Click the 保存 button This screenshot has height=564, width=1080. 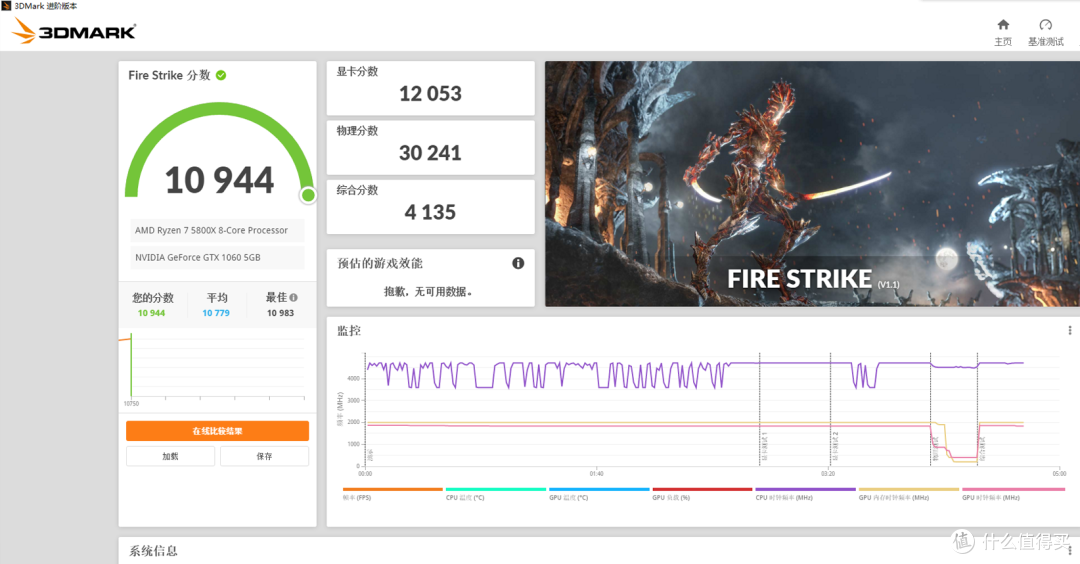click(x=264, y=456)
